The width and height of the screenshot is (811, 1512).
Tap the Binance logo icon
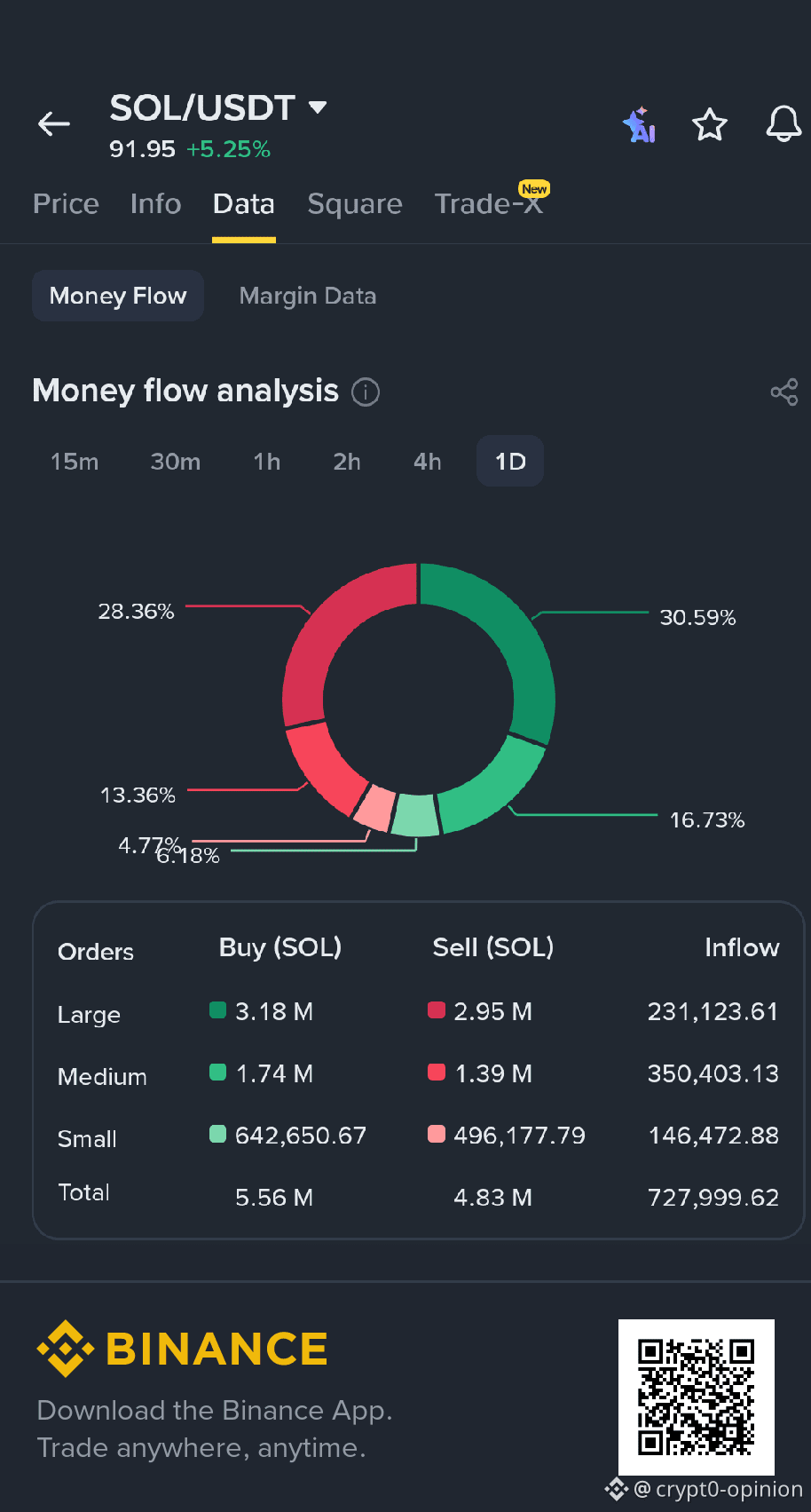[65, 1349]
